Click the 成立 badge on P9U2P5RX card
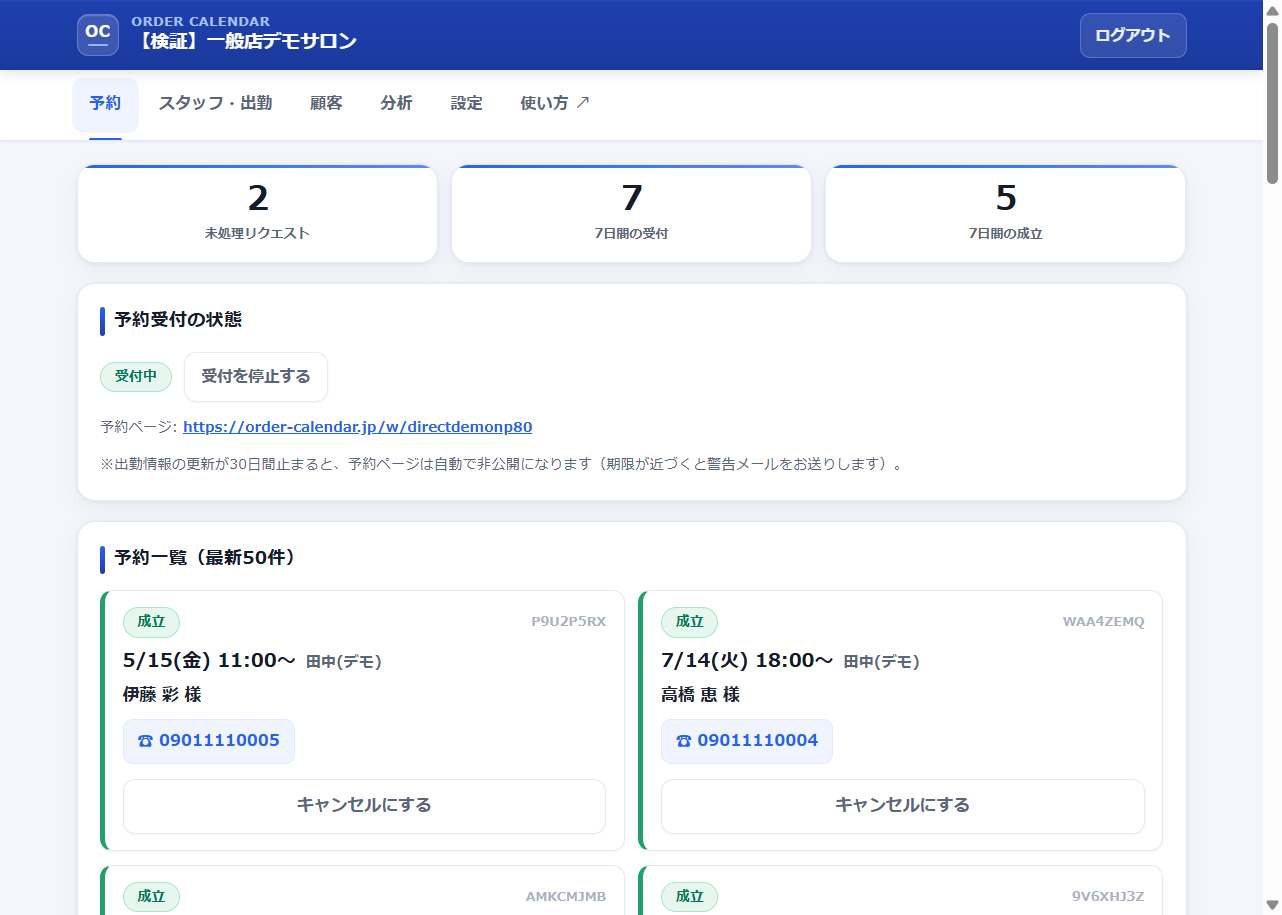This screenshot has height=915, width=1282. pos(151,622)
